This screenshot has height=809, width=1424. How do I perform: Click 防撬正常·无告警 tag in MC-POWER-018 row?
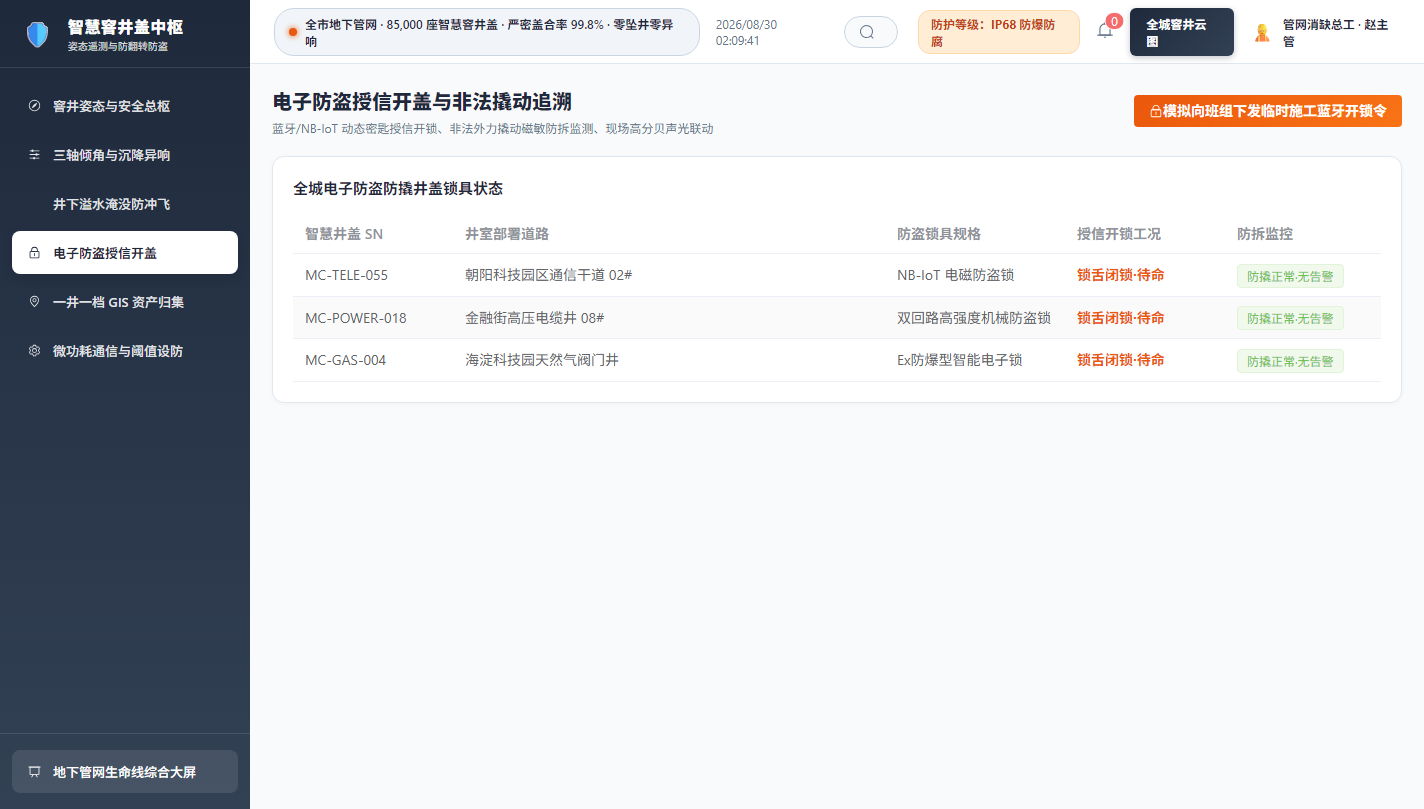1290,318
